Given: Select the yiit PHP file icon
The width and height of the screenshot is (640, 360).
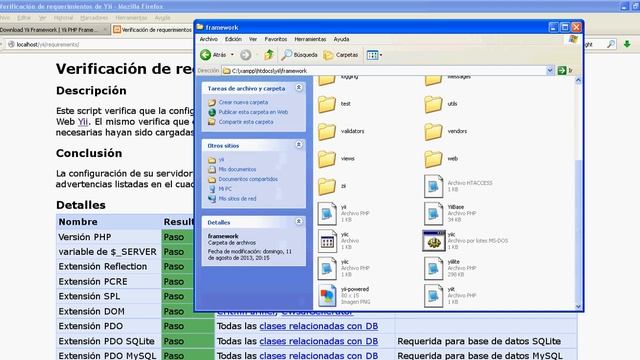Looking at the screenshot, I should pos(433,296).
